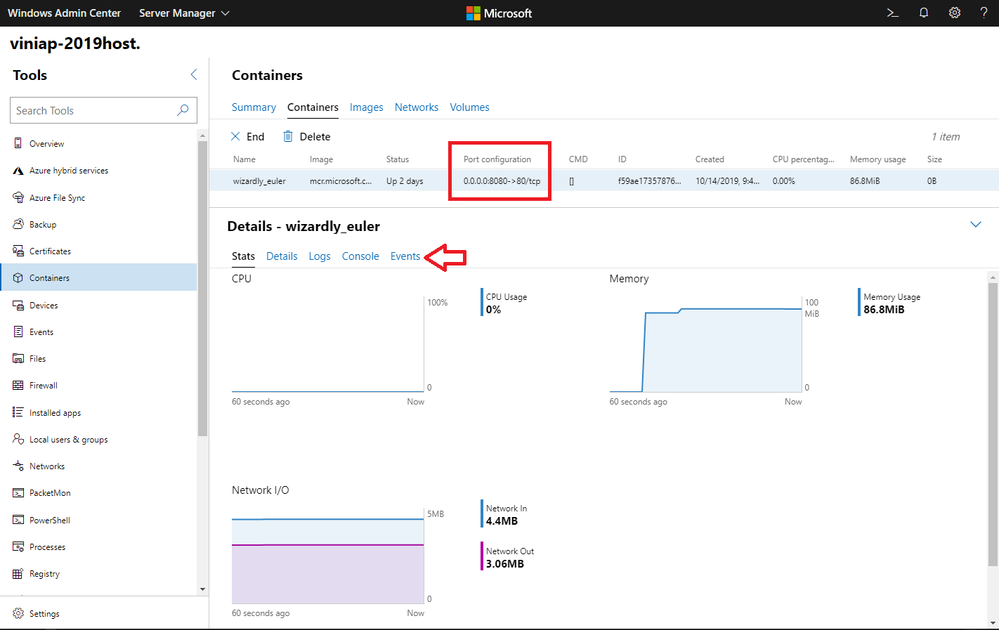The width and height of the screenshot is (999, 630).
Task: Focus the Search Tools input field
Action: point(104,110)
